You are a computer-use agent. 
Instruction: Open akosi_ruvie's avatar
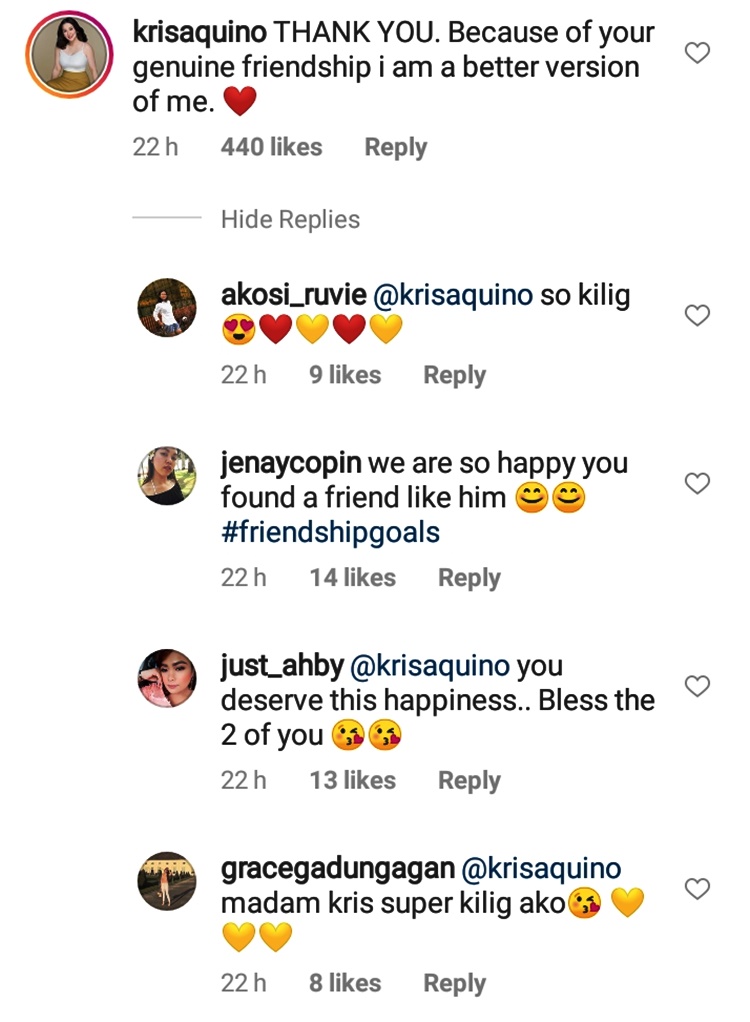(166, 308)
